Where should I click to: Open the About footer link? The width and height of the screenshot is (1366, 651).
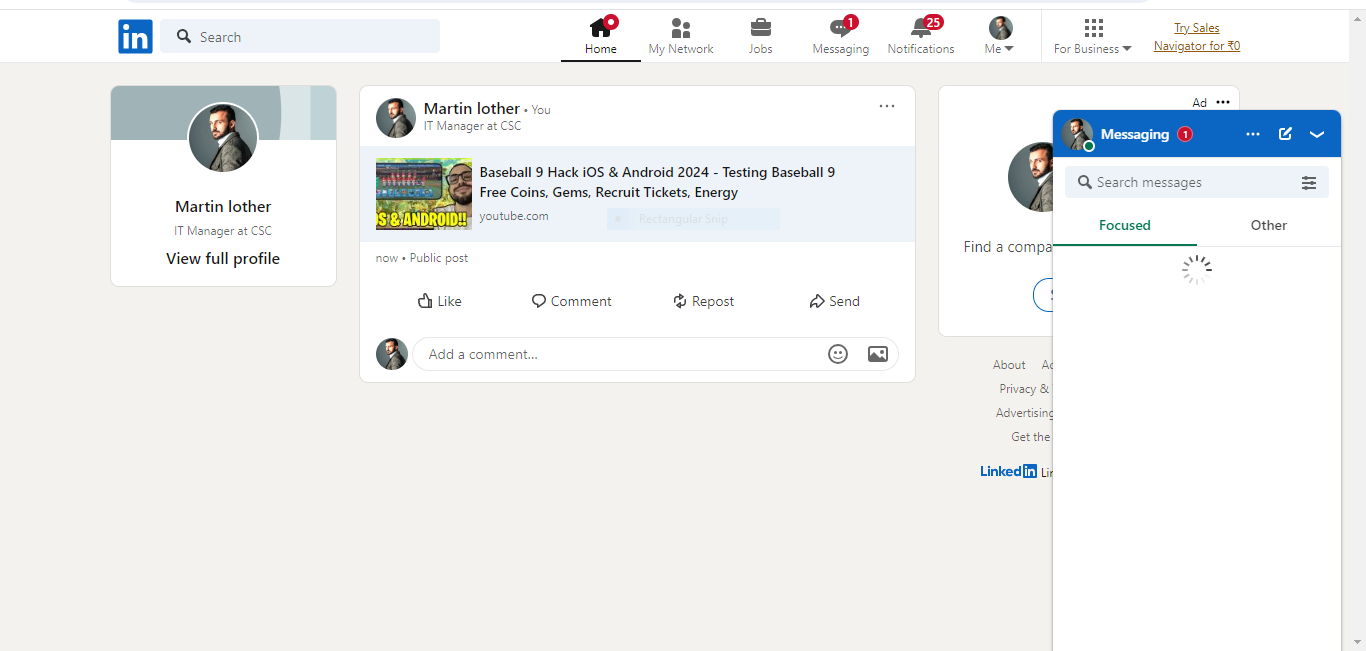click(1009, 365)
